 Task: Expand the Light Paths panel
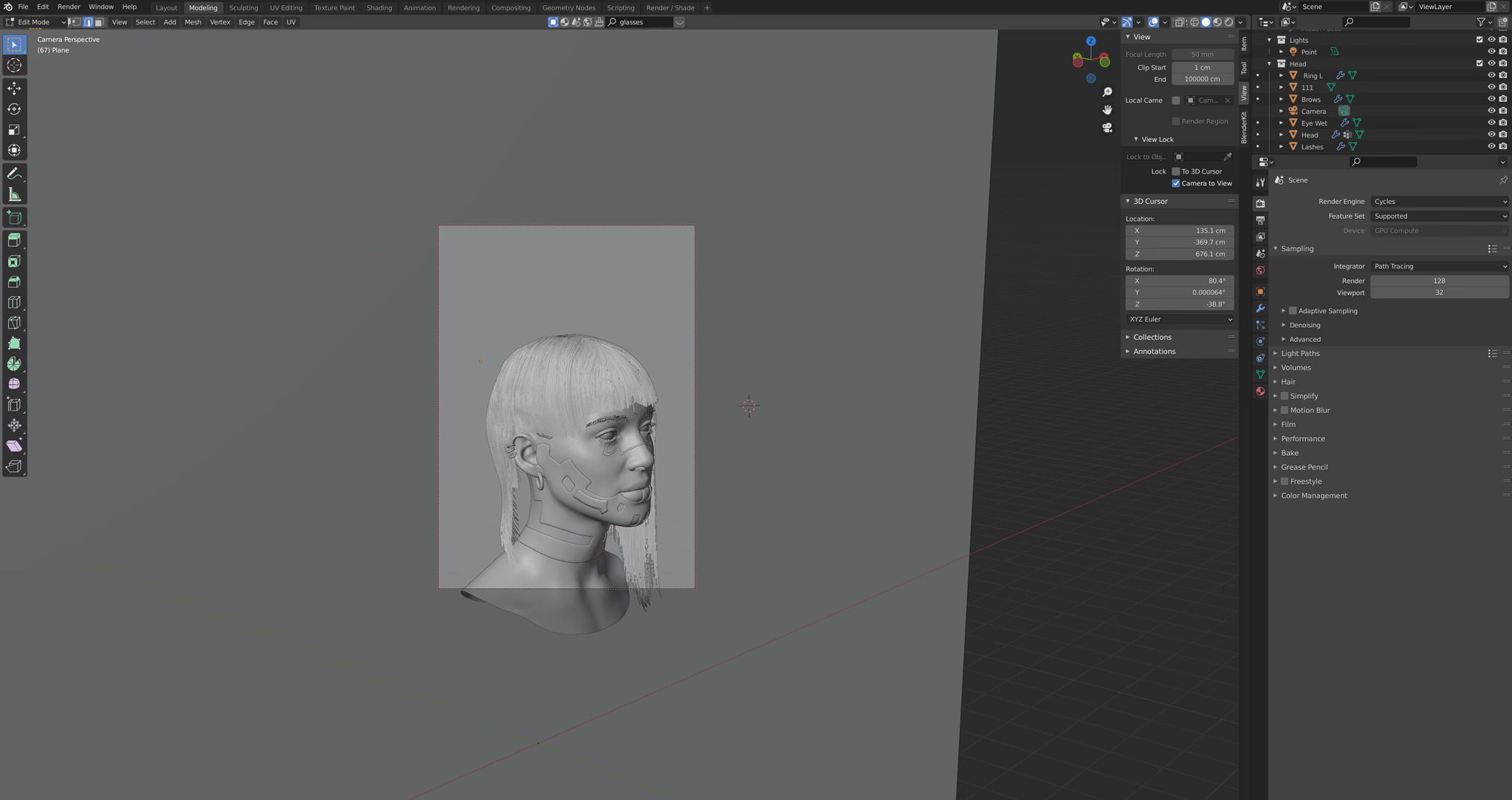click(x=1299, y=353)
